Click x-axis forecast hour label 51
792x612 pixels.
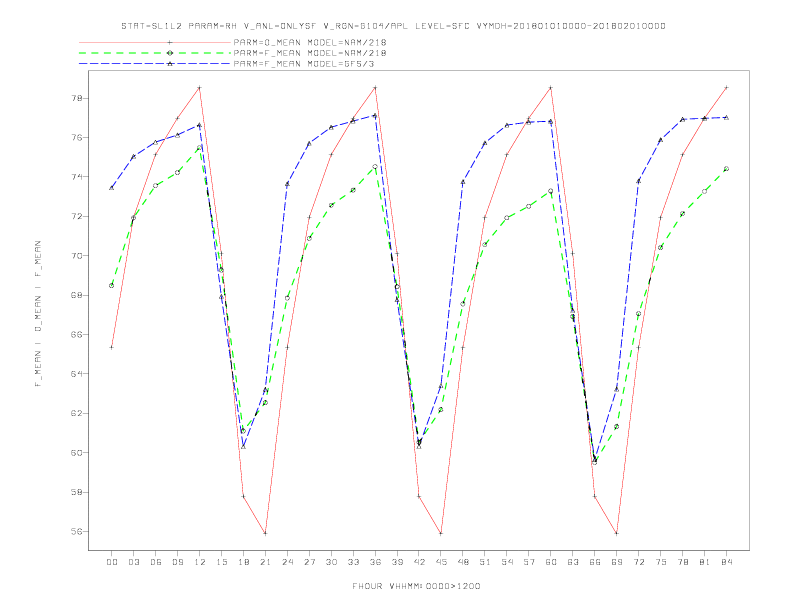(485, 562)
